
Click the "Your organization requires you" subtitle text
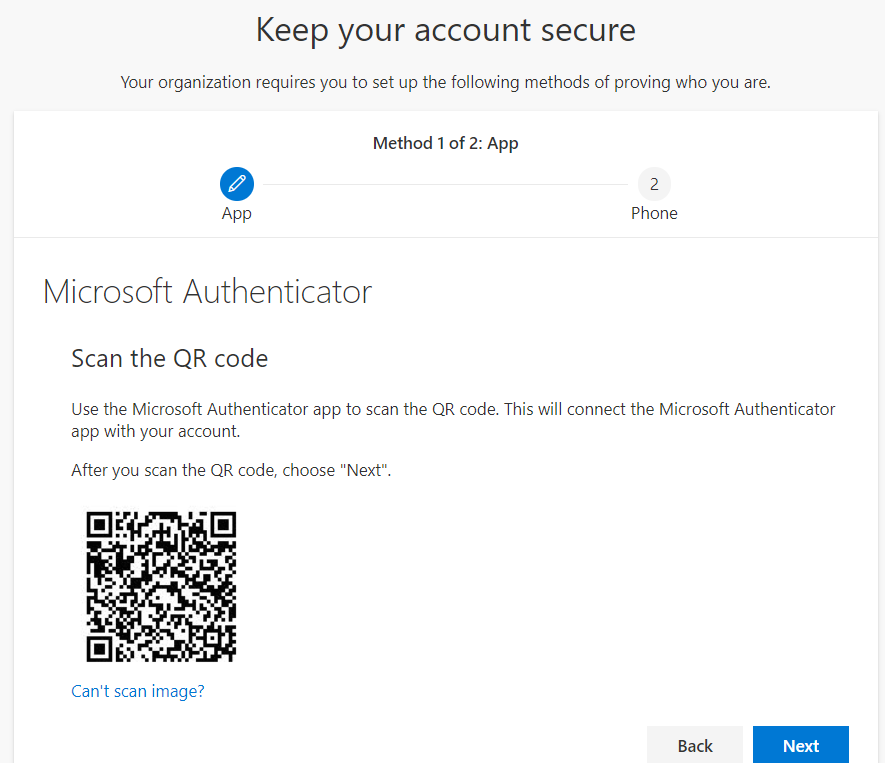pyautogui.click(x=445, y=82)
